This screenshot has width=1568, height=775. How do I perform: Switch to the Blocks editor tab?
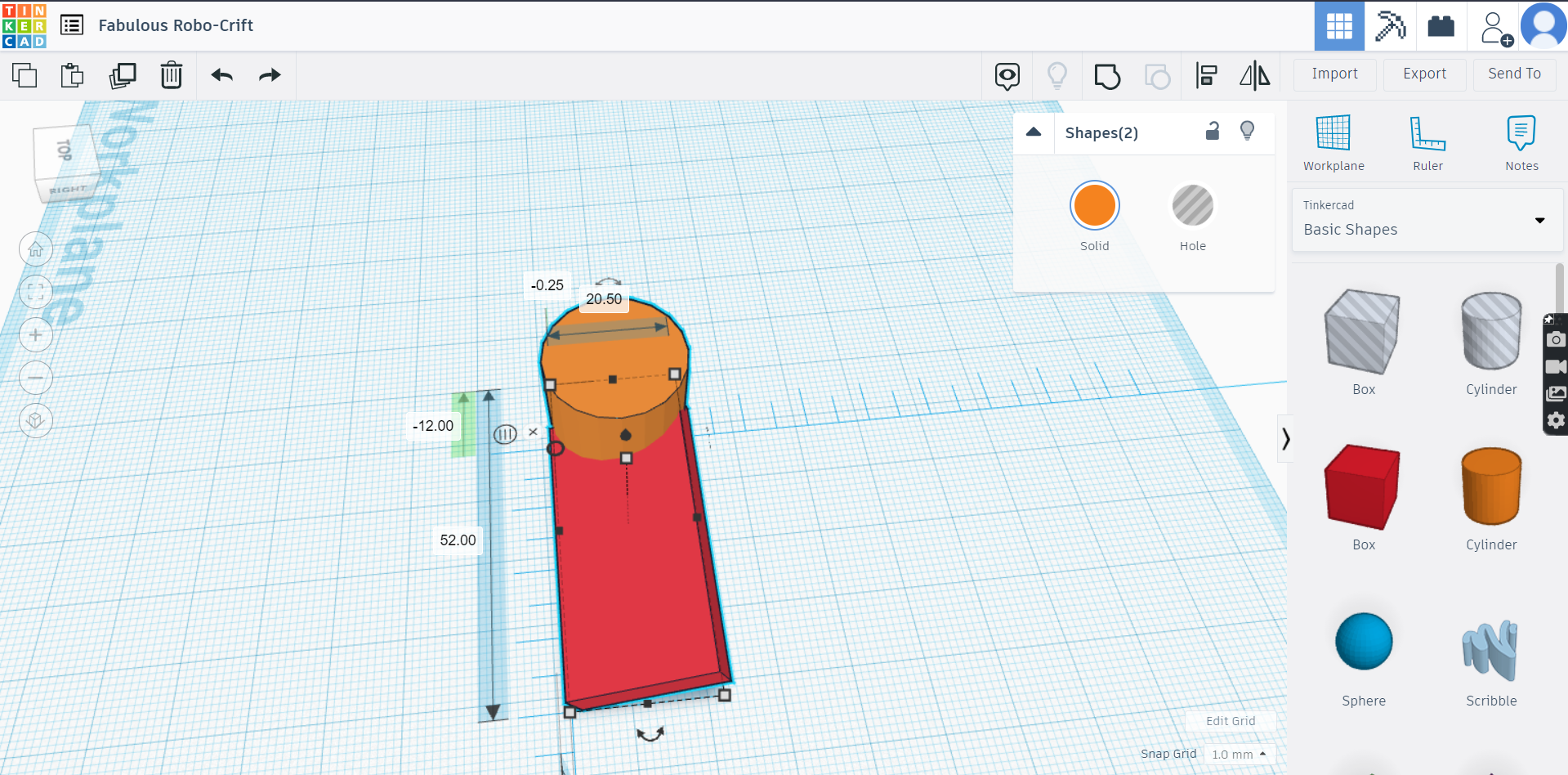point(1389,25)
